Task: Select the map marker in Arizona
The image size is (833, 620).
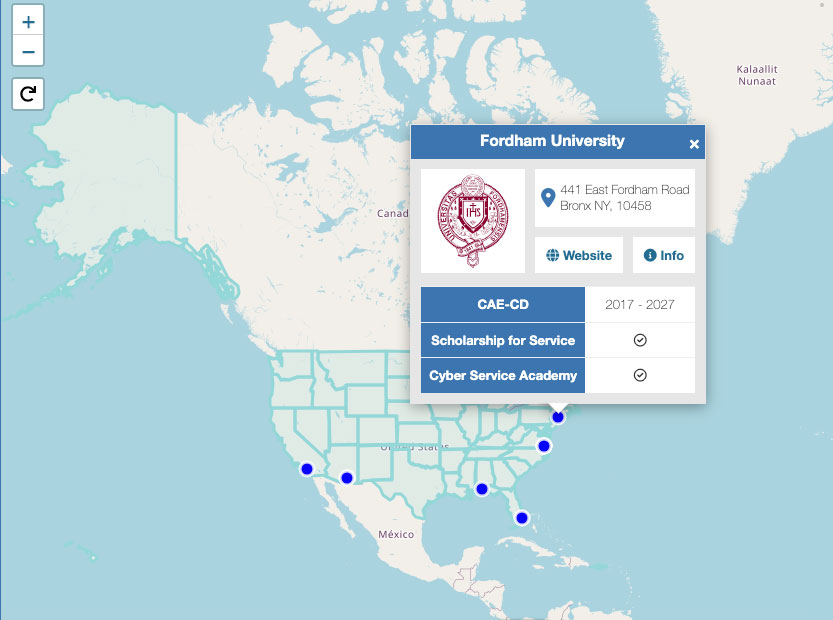Action: [x=347, y=478]
